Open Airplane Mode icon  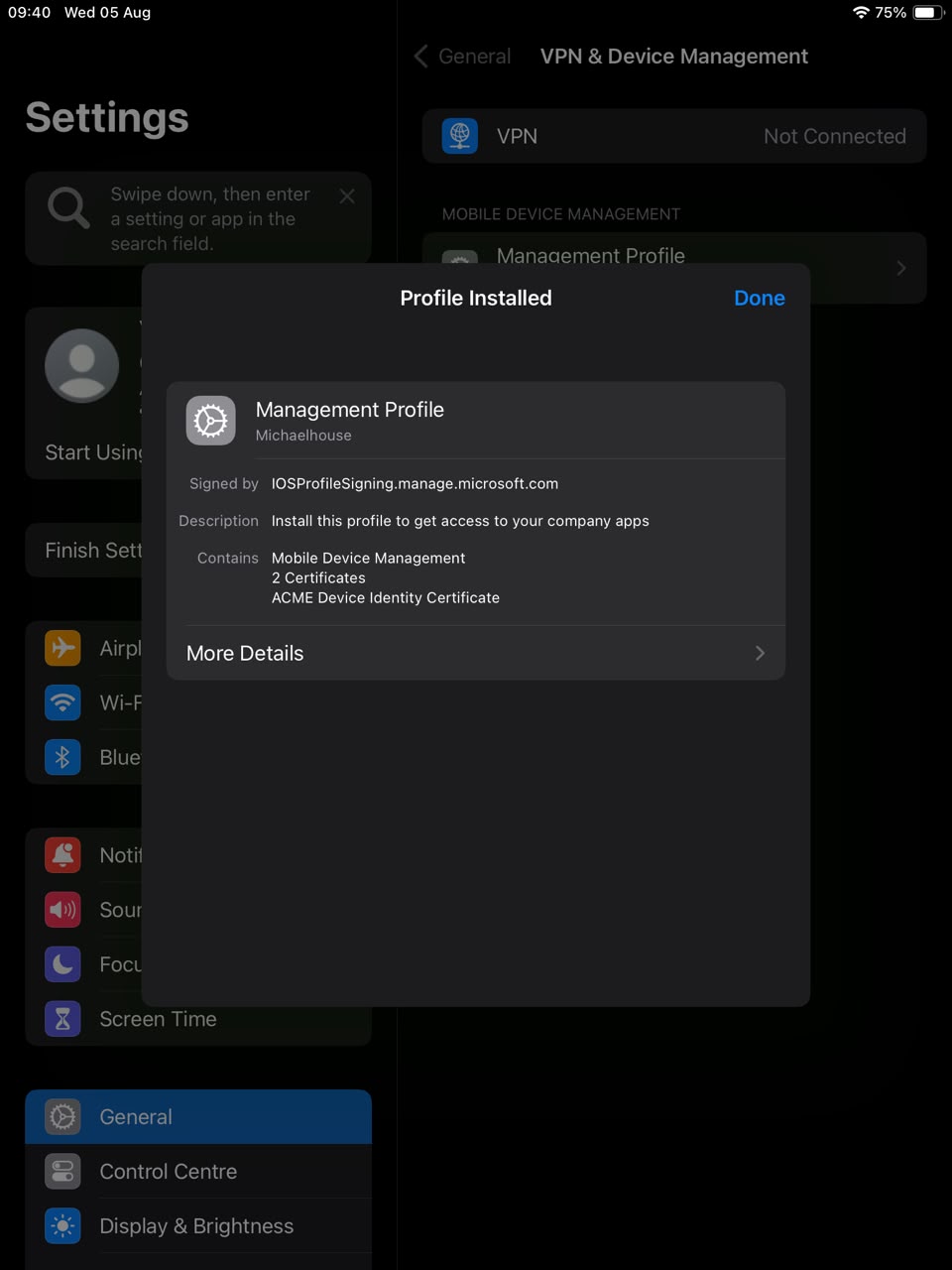(x=62, y=648)
